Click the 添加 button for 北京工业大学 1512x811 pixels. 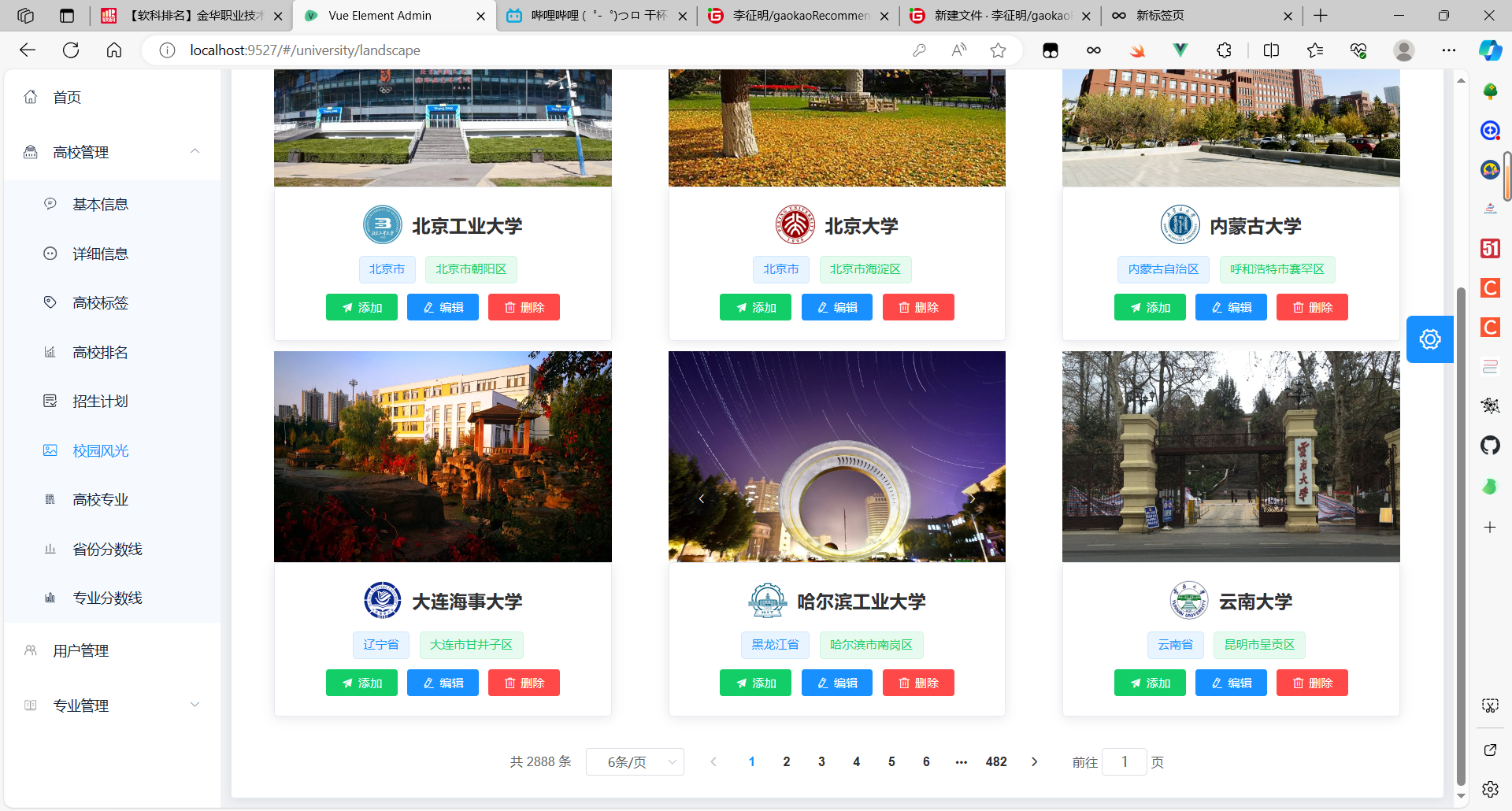tap(361, 307)
